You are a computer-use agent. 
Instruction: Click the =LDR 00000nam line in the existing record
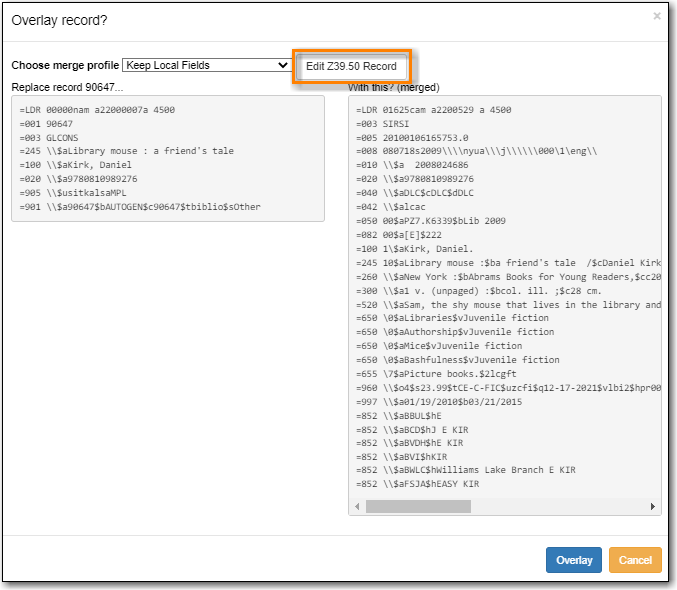click(97, 110)
